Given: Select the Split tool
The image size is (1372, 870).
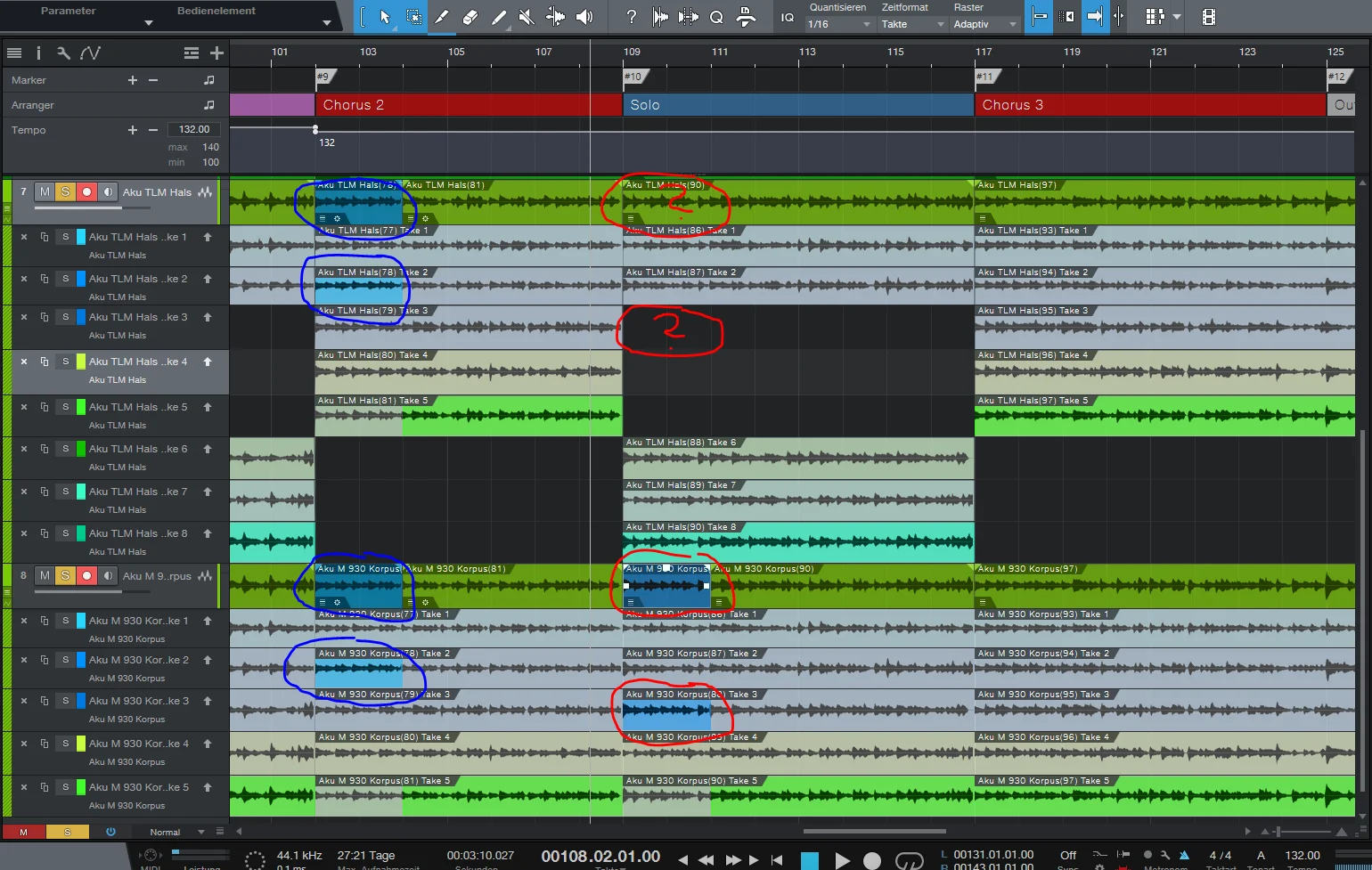Looking at the screenshot, I should tap(442, 16).
